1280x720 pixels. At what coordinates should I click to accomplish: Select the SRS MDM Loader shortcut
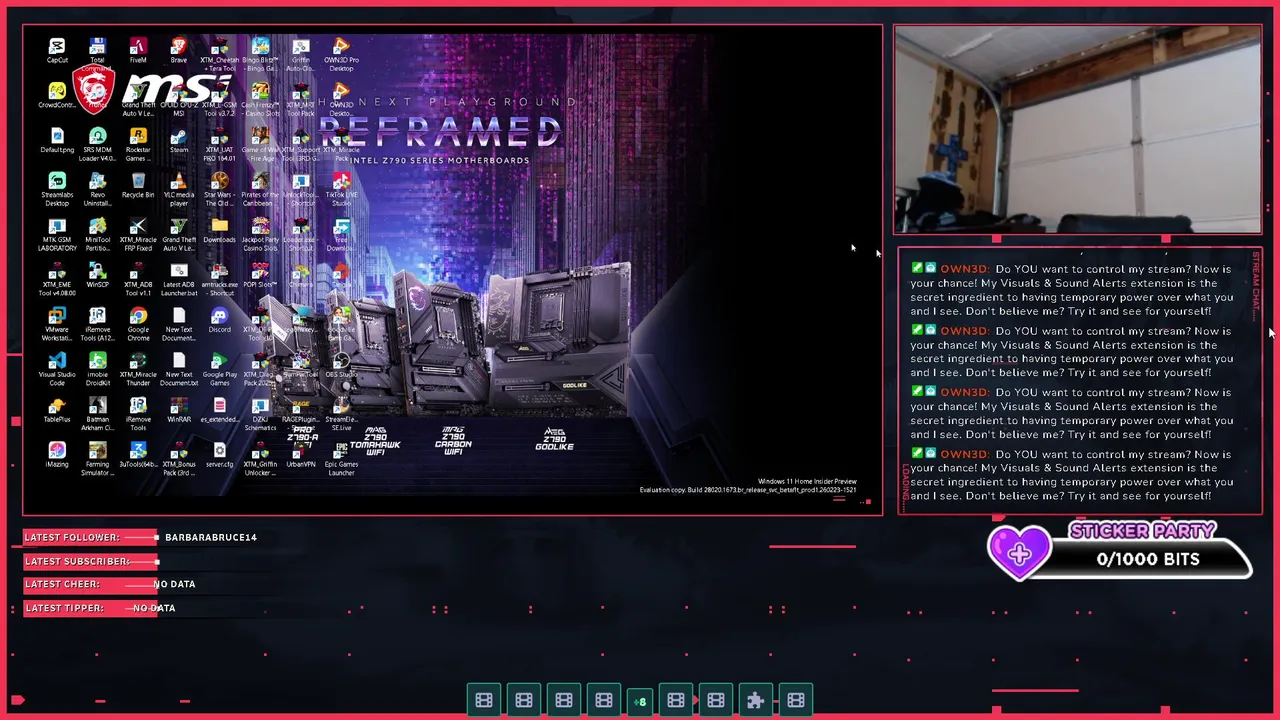click(x=97, y=145)
